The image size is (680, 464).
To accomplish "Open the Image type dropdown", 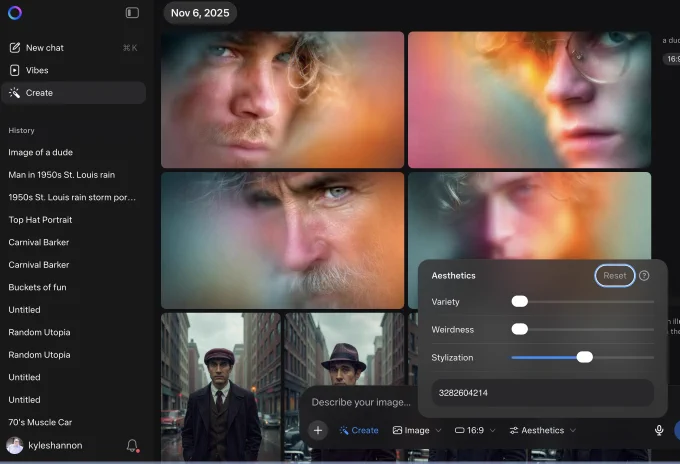I will pyautogui.click(x=416, y=430).
